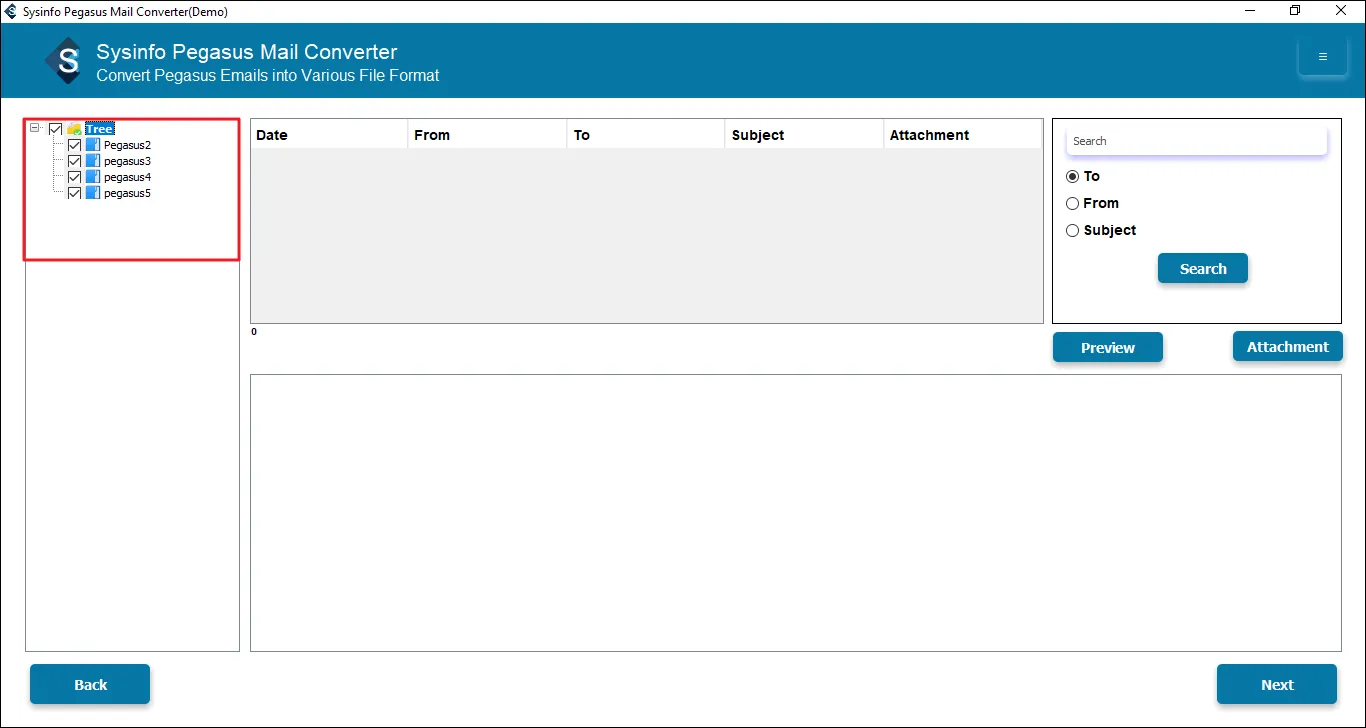Open the hamburger menu in header

coord(1322,57)
